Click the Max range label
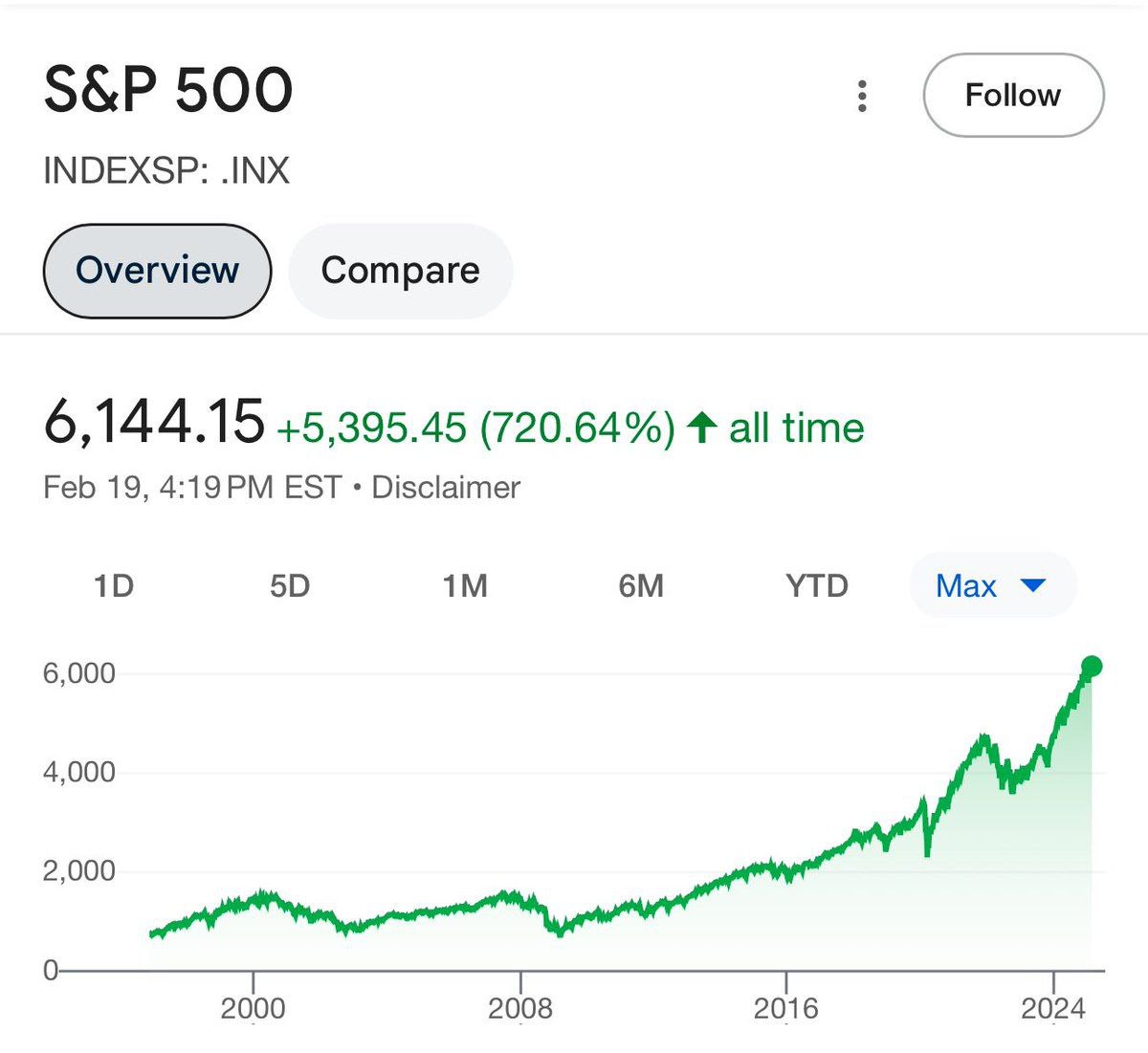Image resolution: width=1148 pixels, height=1053 pixels. pyautogui.click(x=966, y=585)
